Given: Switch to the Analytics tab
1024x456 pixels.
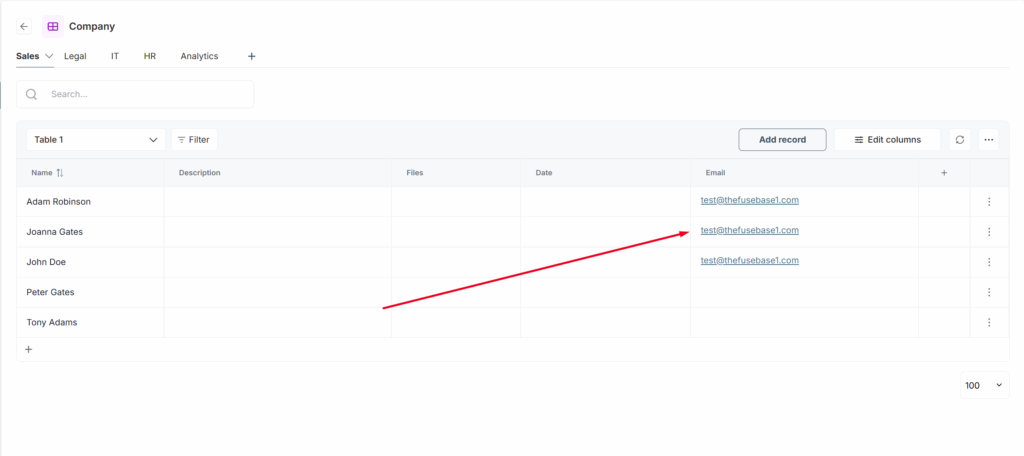Looking at the screenshot, I should 199,56.
